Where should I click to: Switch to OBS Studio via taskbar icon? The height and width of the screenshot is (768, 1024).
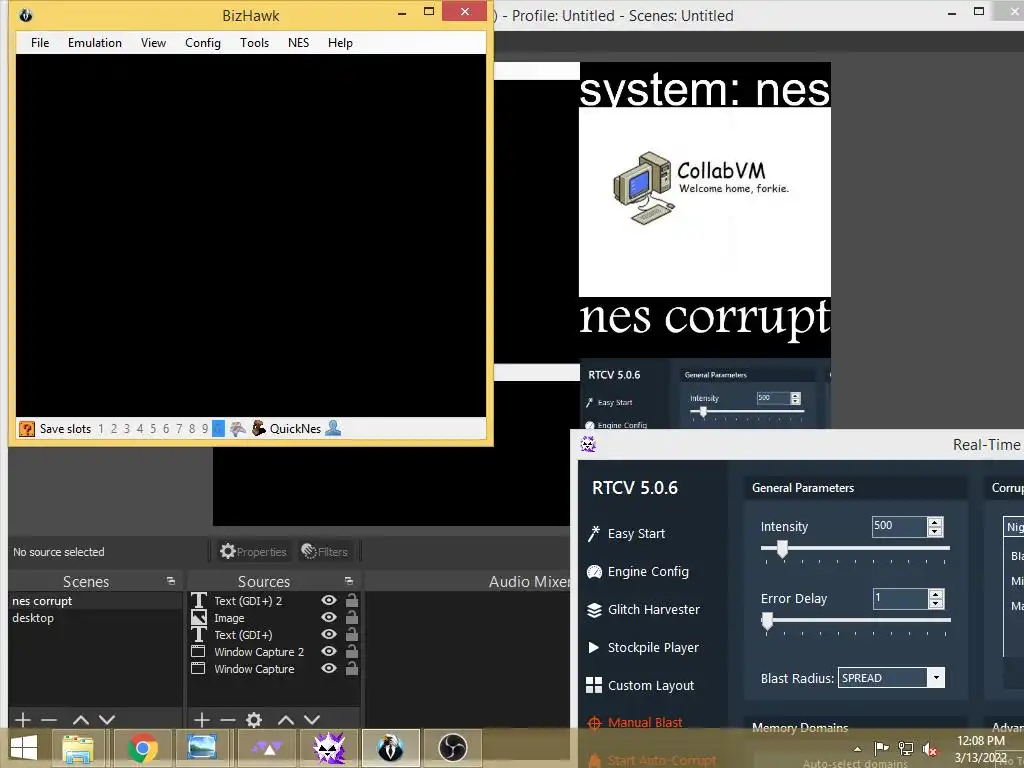coord(453,748)
